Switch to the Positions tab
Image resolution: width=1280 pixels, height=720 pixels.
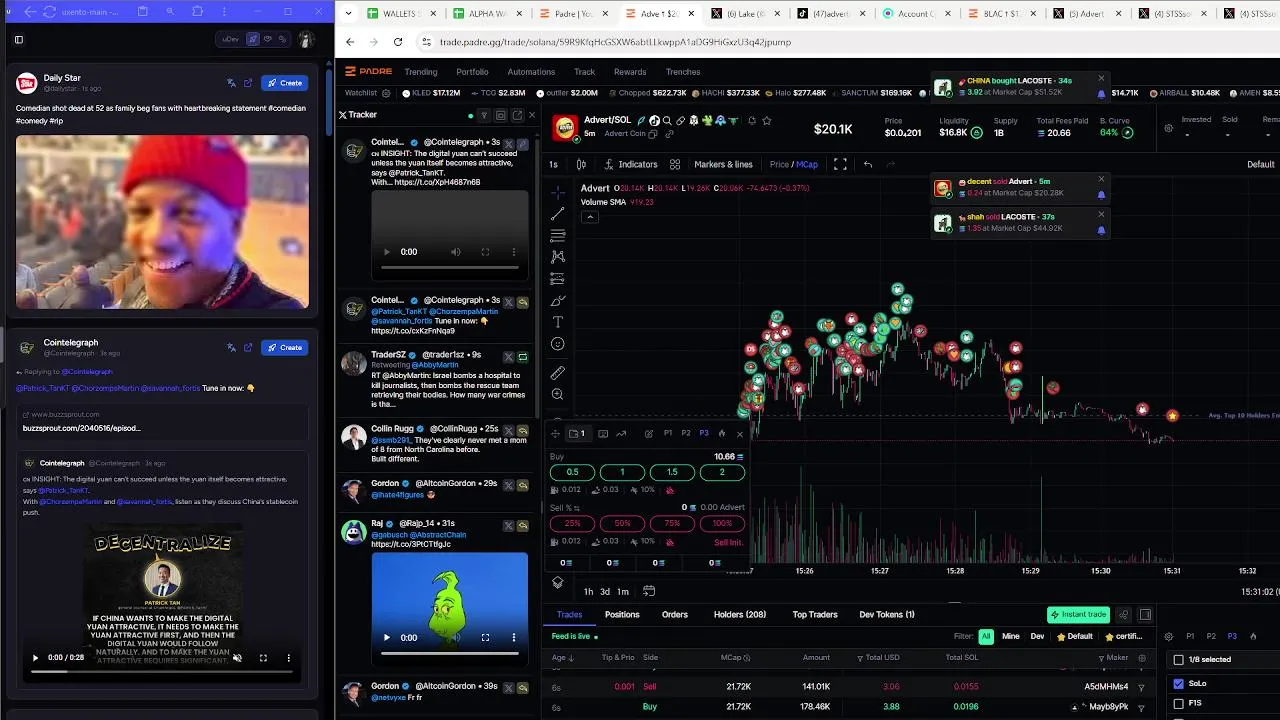coord(622,614)
